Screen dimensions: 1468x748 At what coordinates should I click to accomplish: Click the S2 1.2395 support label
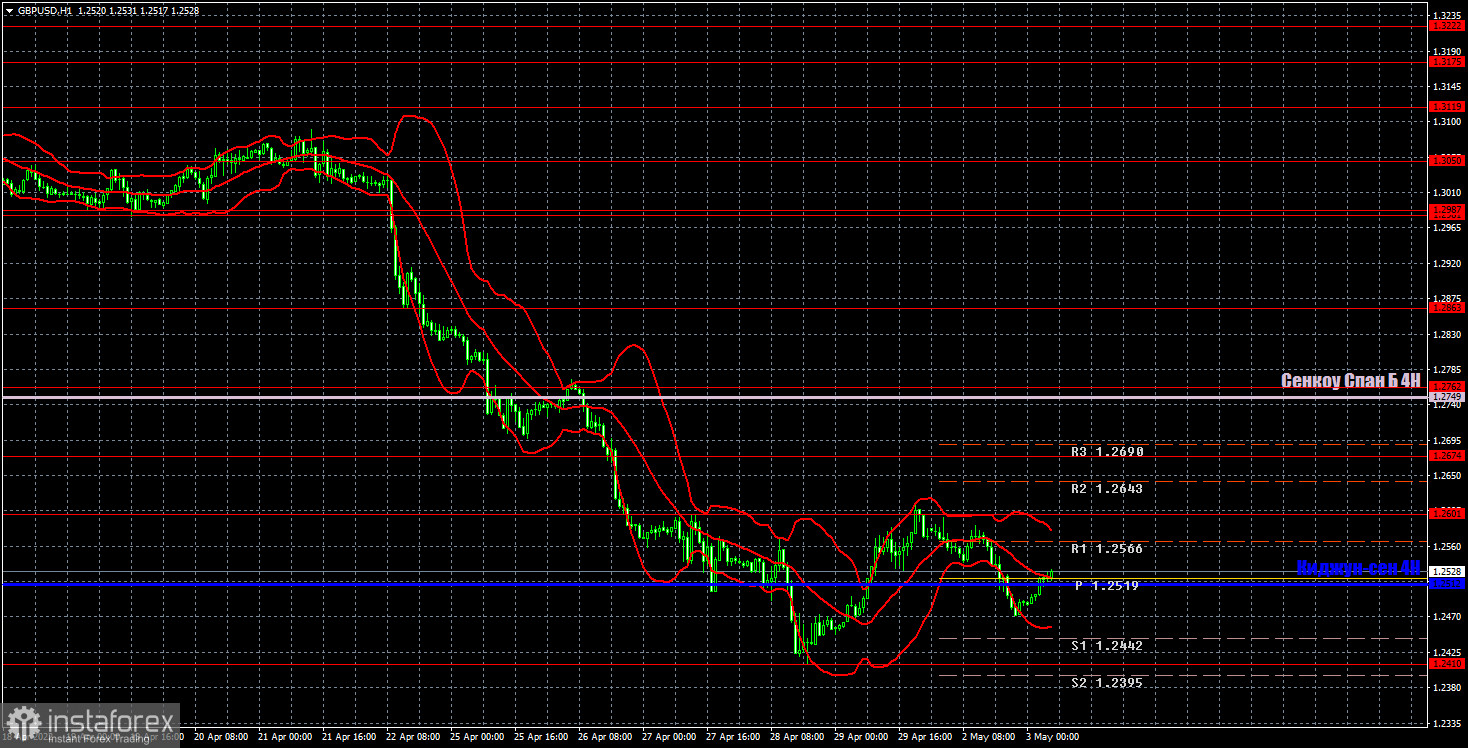pyautogui.click(x=1106, y=683)
